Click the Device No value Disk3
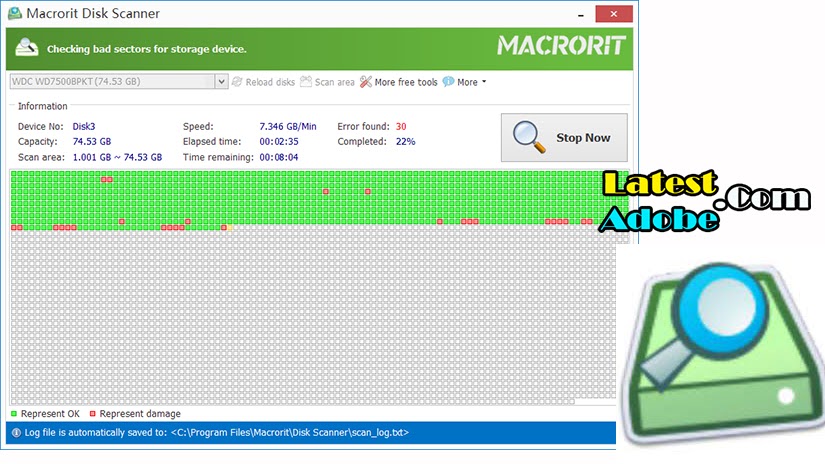 point(84,126)
